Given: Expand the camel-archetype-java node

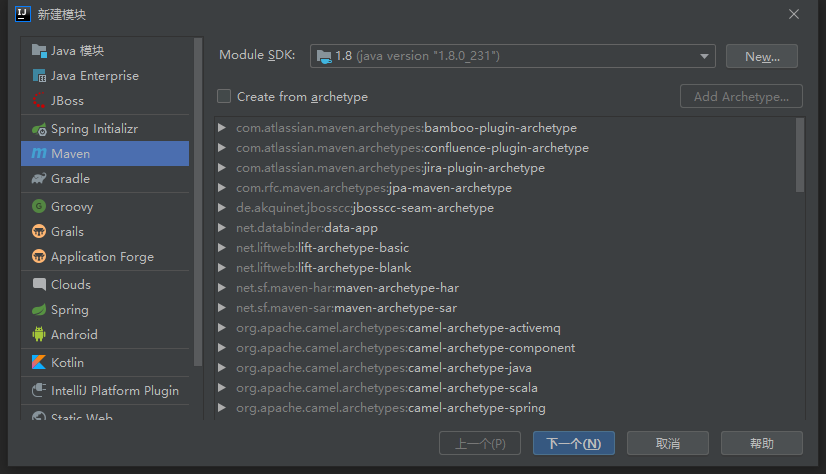Looking at the screenshot, I should coord(222,368).
